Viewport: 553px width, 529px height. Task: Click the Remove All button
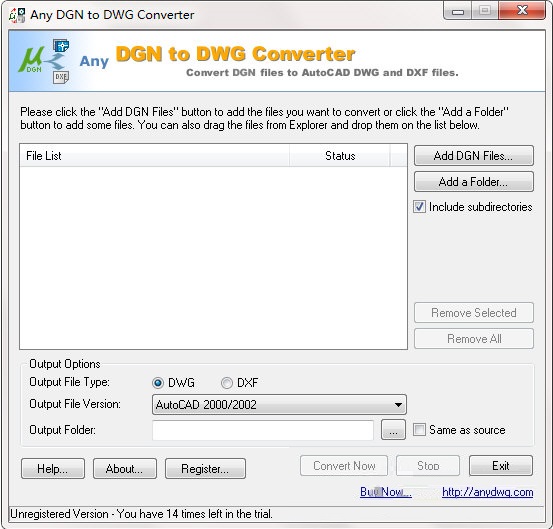click(474, 339)
